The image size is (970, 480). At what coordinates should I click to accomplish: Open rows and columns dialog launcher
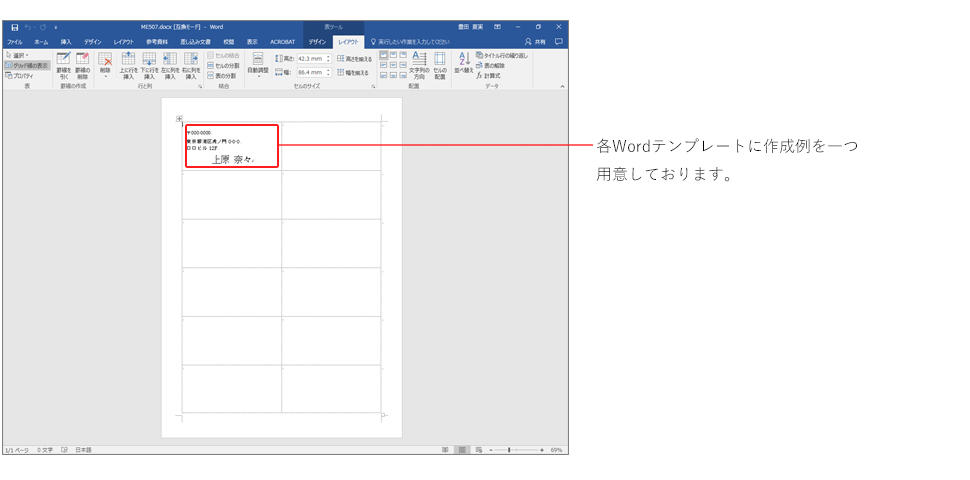coord(200,87)
